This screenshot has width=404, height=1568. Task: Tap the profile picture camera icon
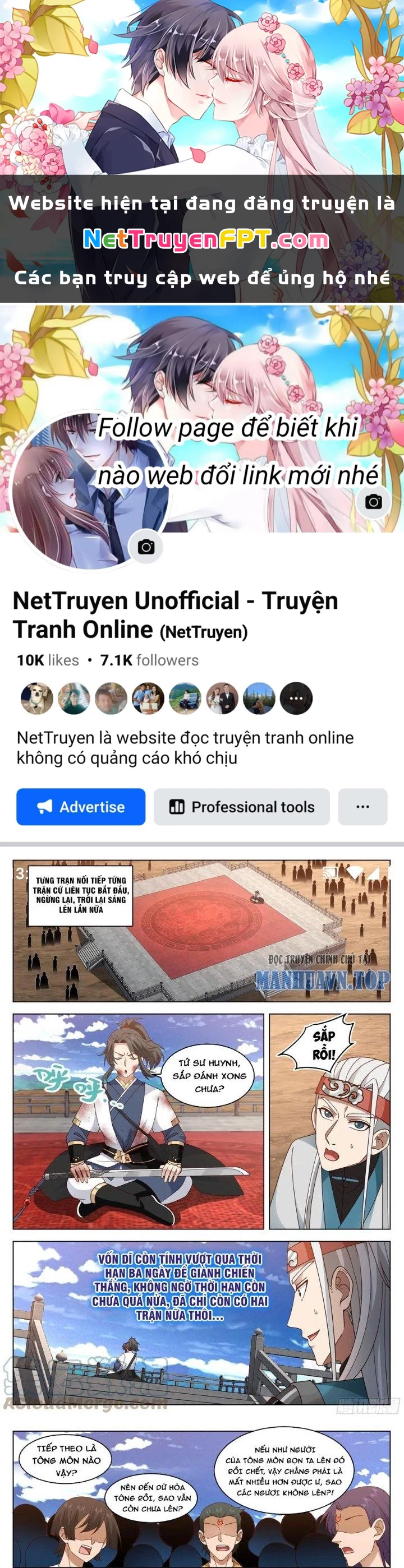[146, 547]
